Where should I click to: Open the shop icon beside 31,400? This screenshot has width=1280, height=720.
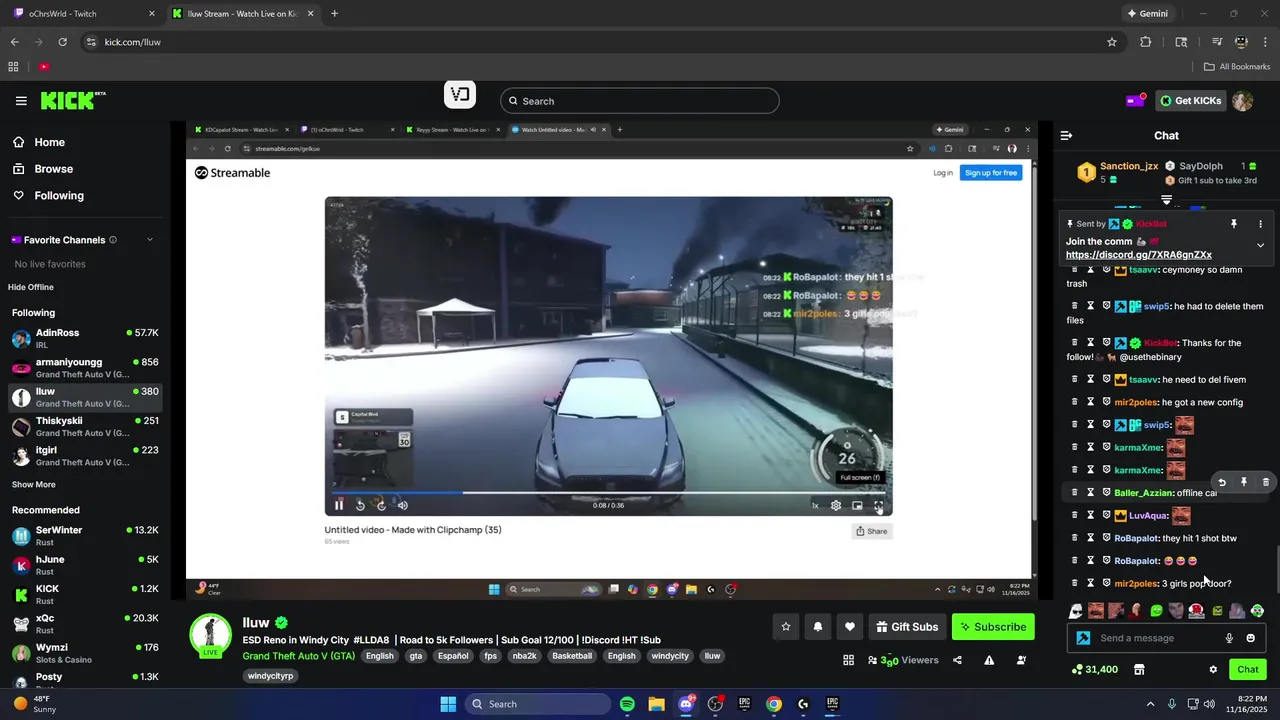click(1138, 670)
